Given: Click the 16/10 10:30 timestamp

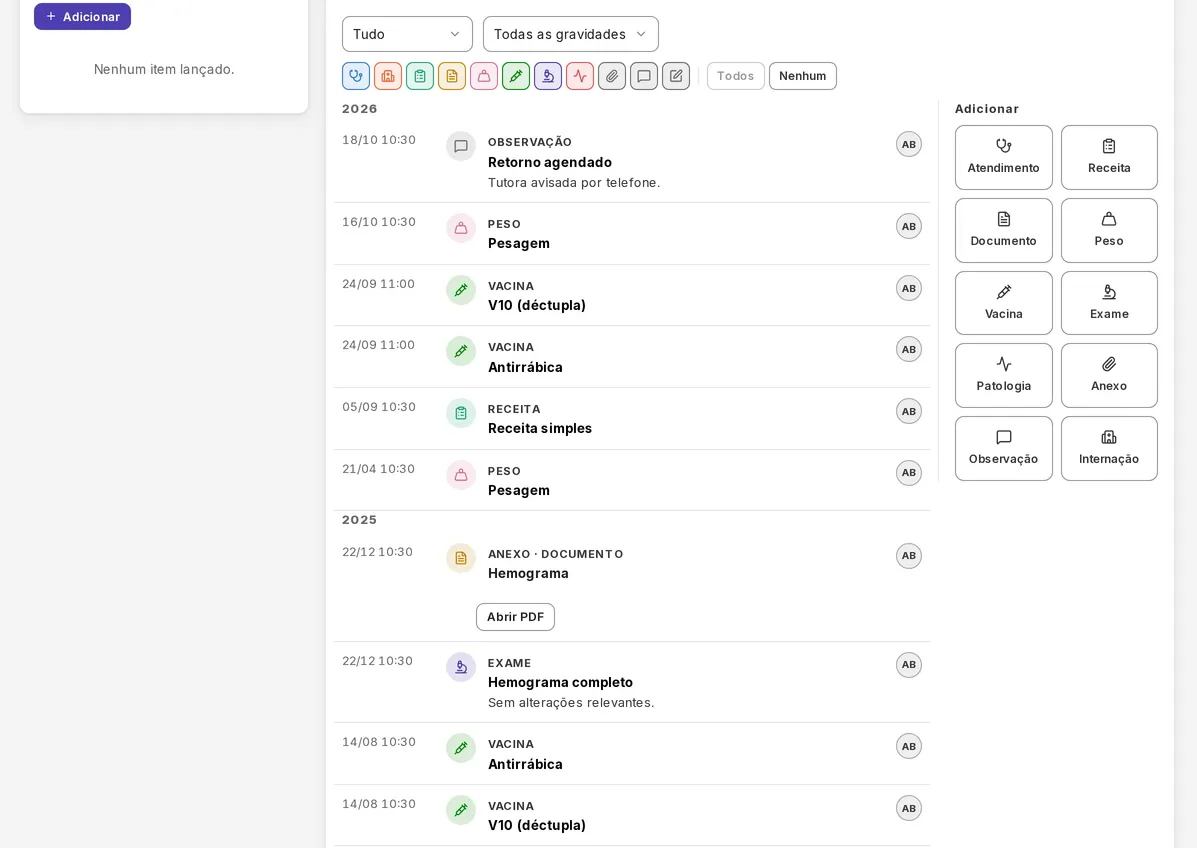Looking at the screenshot, I should click(x=379, y=222).
